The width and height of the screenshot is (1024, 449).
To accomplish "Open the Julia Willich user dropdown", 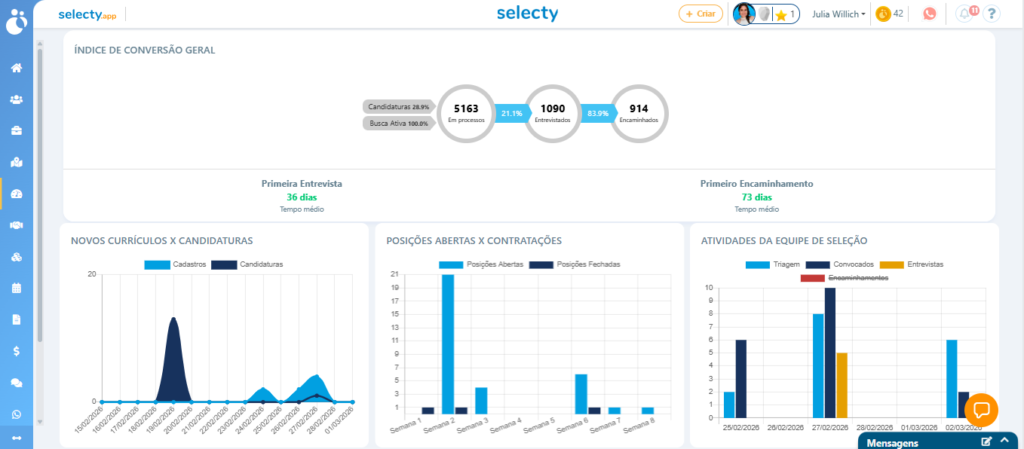I will [x=839, y=14].
